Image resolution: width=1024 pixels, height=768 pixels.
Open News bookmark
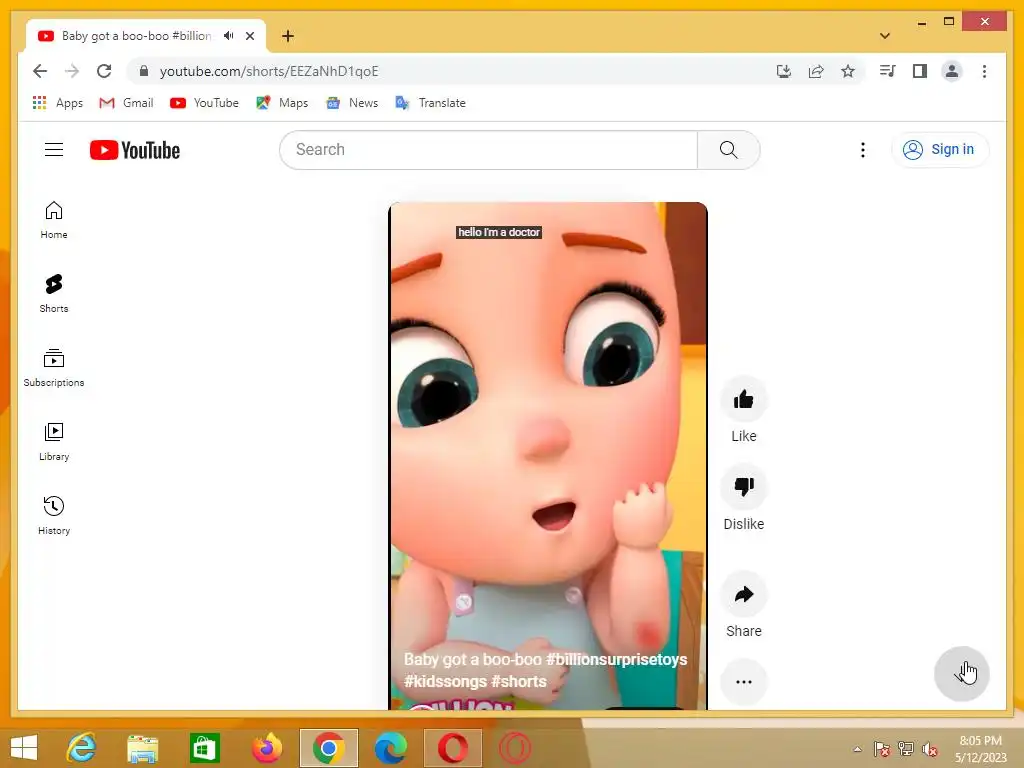[353, 103]
